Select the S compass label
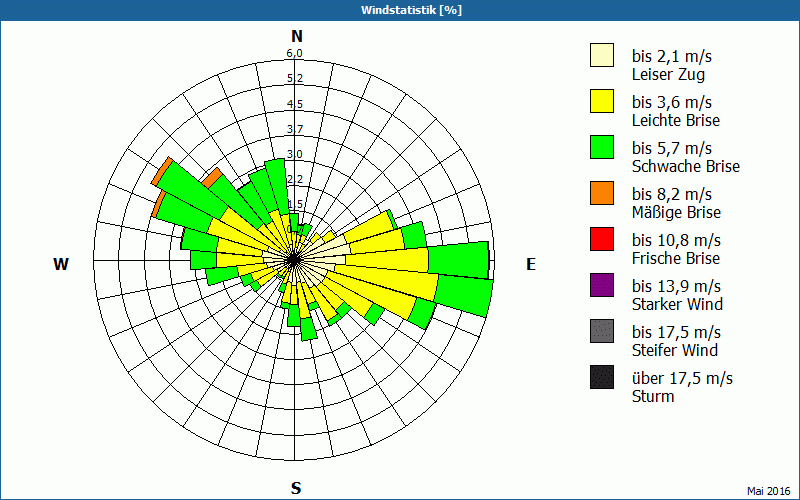 [296, 489]
